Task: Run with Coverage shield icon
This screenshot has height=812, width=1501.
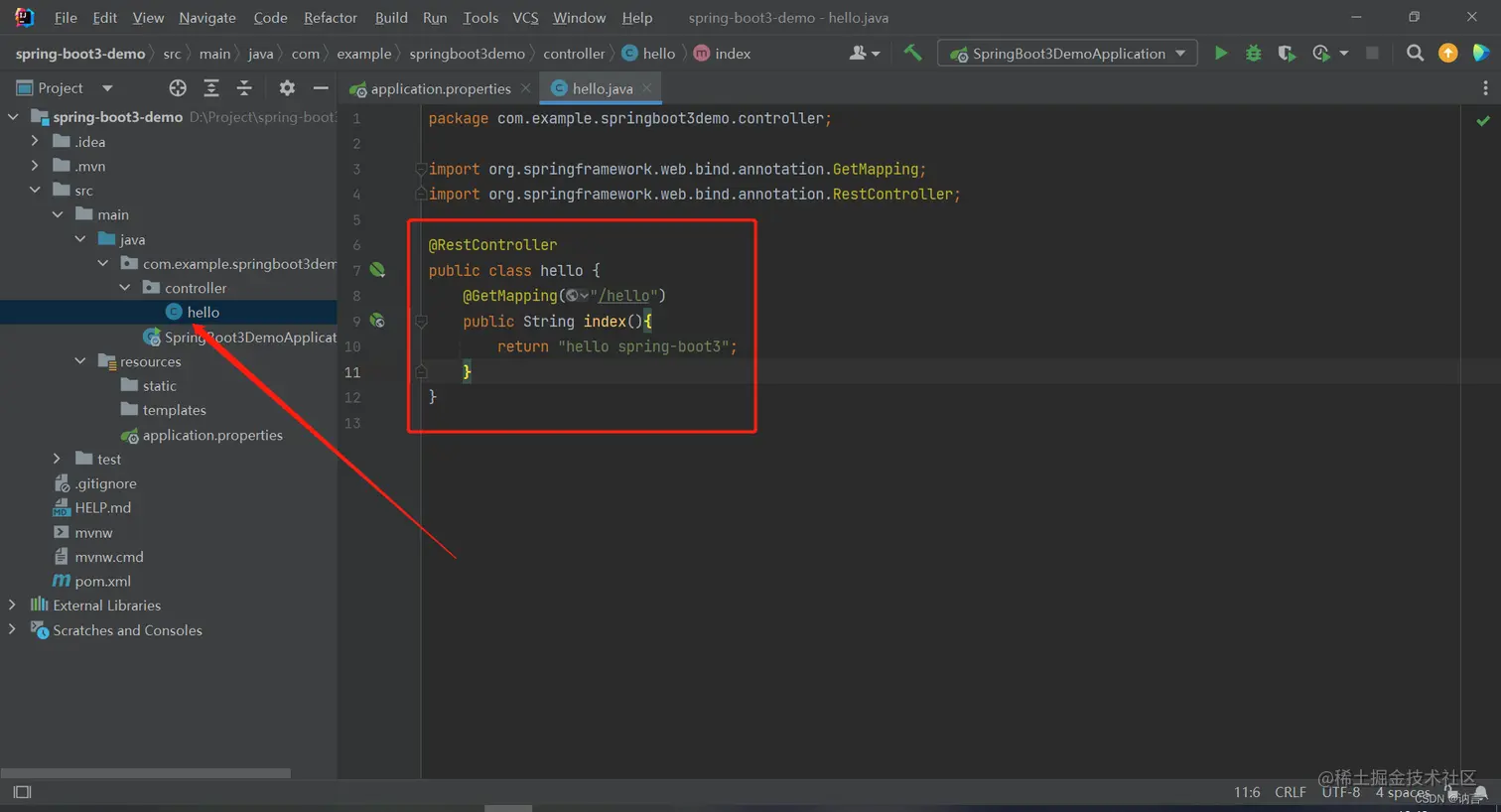Action: (x=1287, y=53)
